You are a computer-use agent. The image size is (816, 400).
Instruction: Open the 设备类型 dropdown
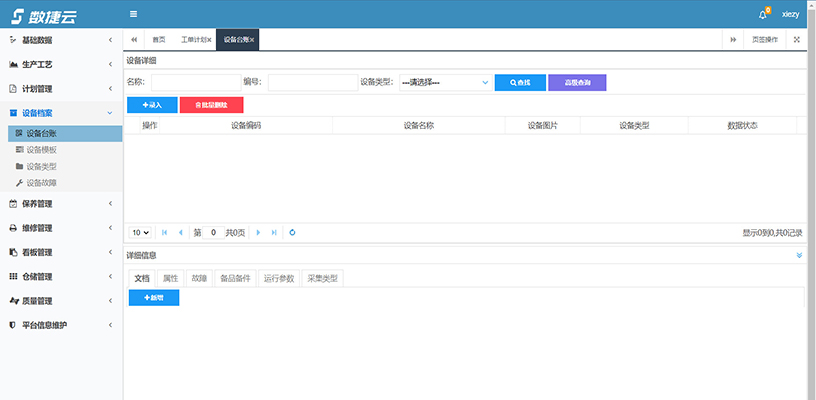[x=444, y=82]
